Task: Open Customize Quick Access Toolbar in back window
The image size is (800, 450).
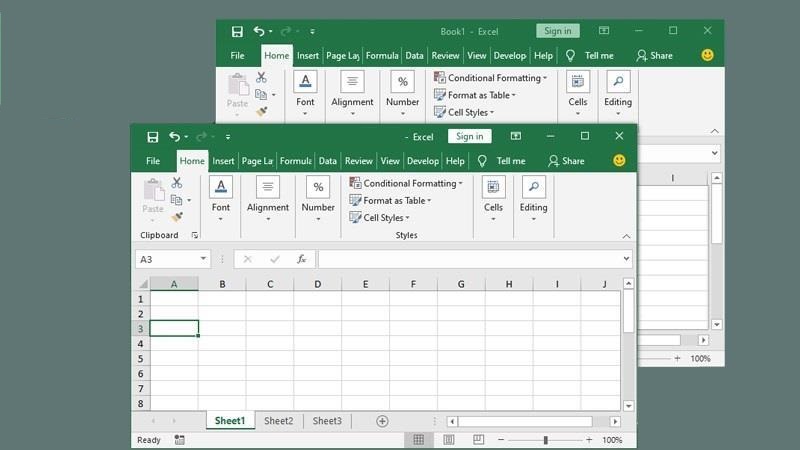Action: coord(312,32)
